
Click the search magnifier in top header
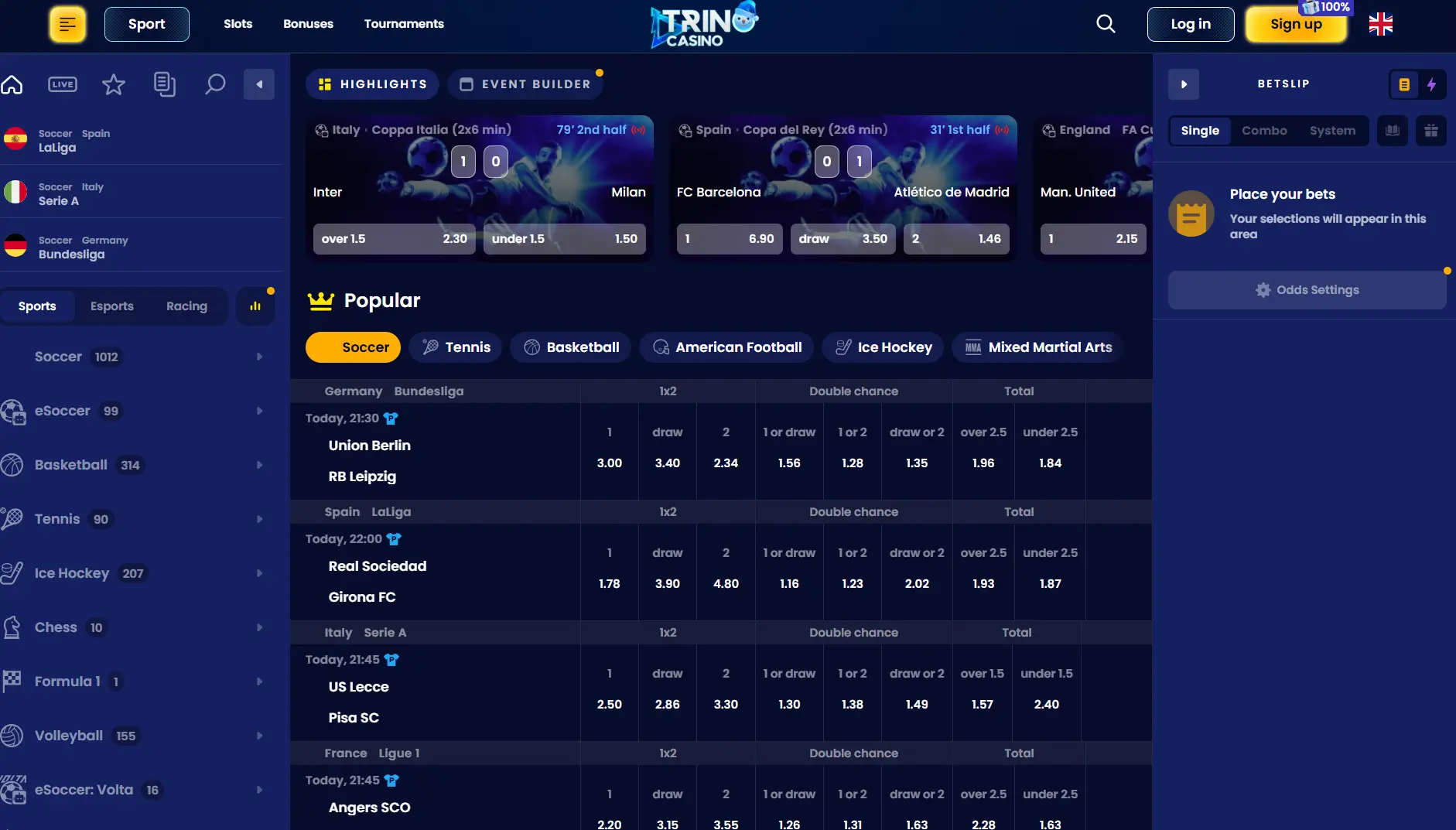pyautogui.click(x=1106, y=24)
